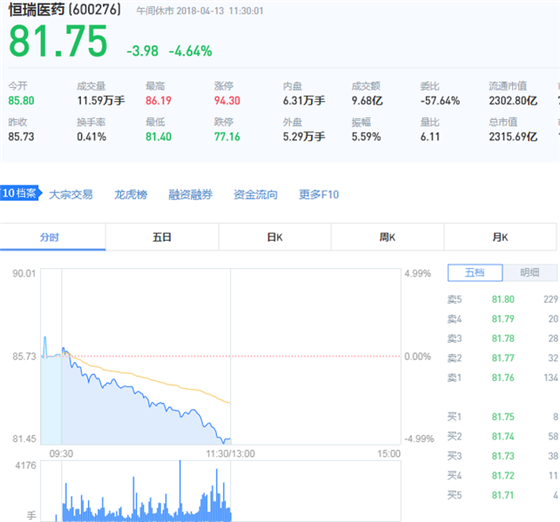Click the 卖2 price 81.77
Screen dimensions: 560x522
[503, 358]
